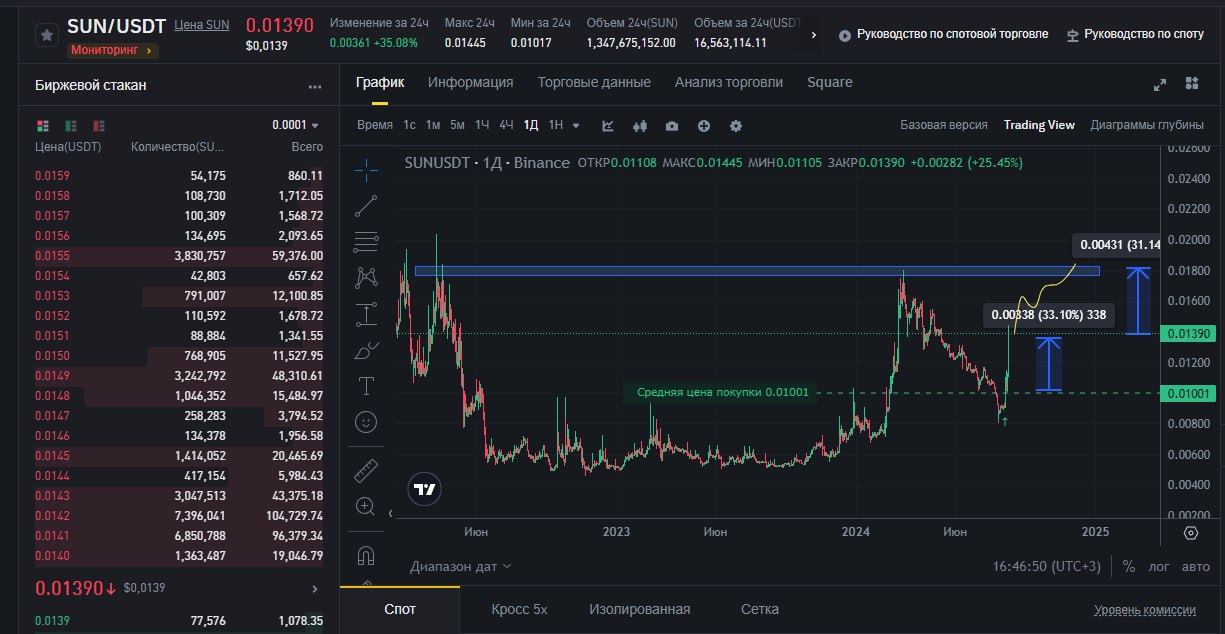This screenshot has width=1225, height=634.
Task: Switch to Trading View chart
Action: point(1039,125)
